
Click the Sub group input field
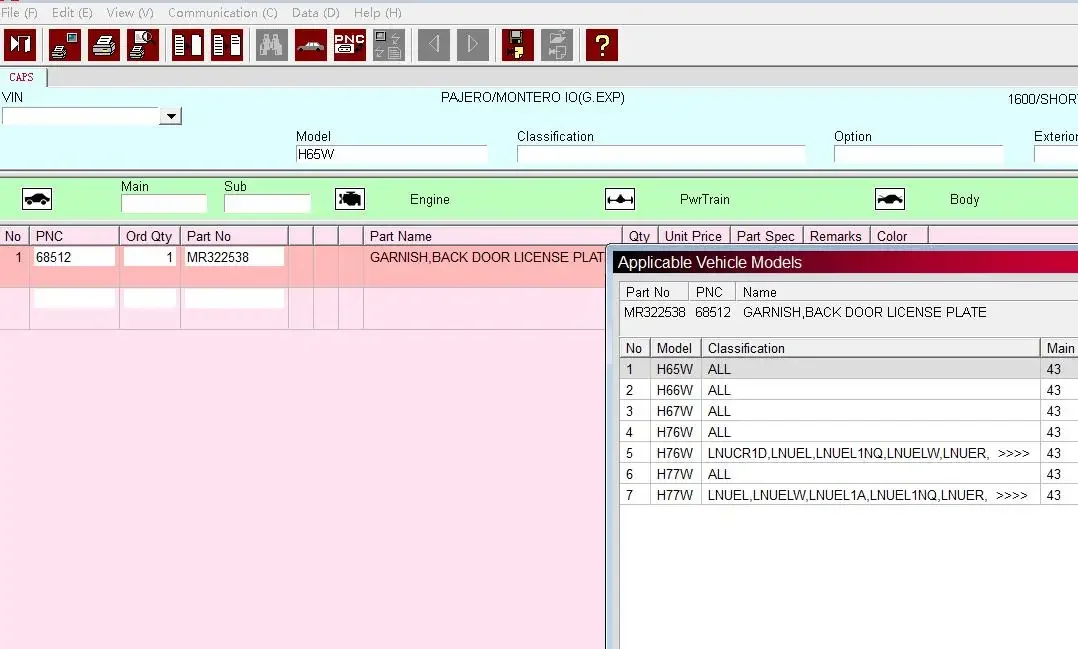267,203
